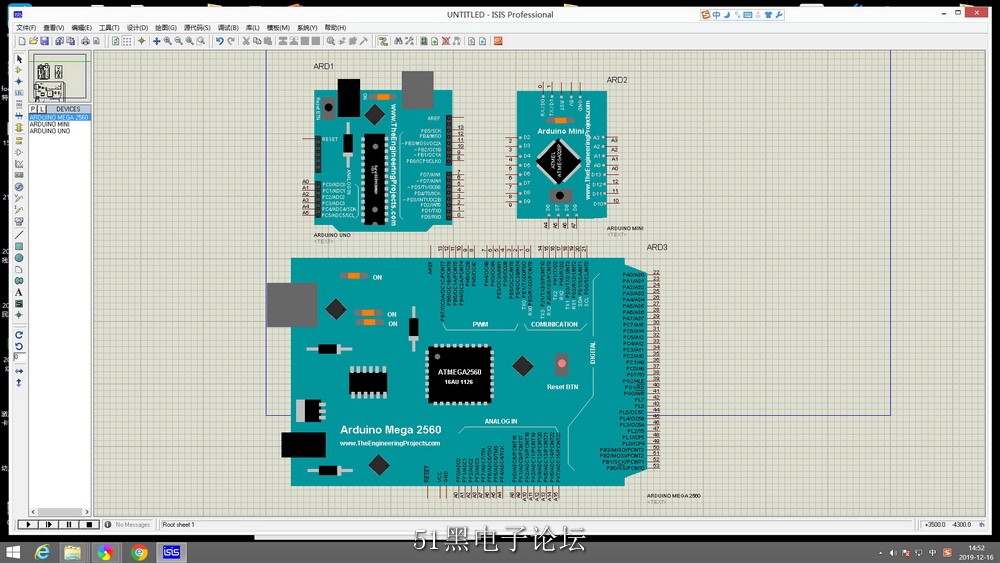Select the Component mode tool
1000x563 pixels.
pos(18,70)
